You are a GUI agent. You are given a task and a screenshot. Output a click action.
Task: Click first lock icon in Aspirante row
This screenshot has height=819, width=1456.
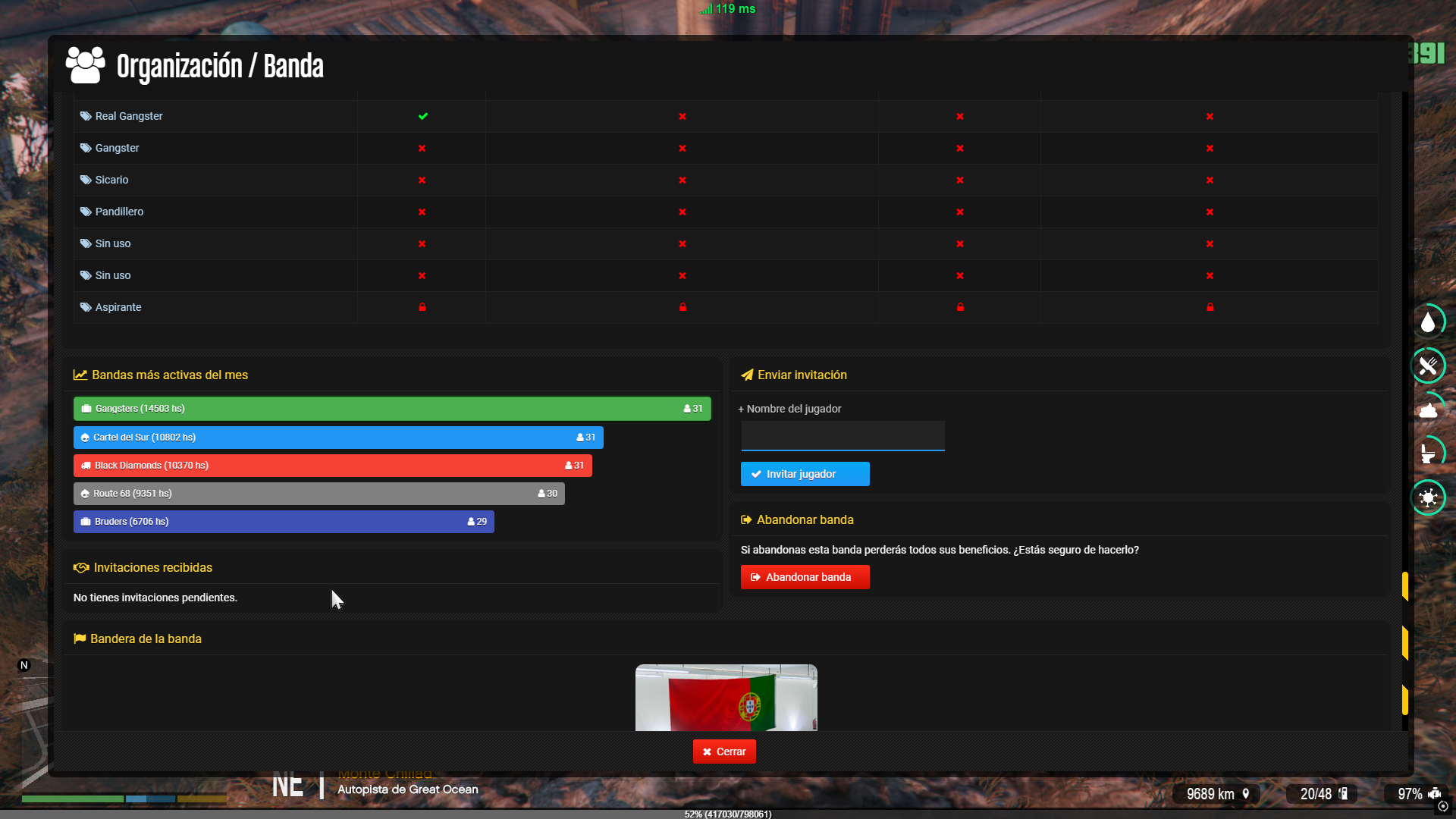click(422, 307)
